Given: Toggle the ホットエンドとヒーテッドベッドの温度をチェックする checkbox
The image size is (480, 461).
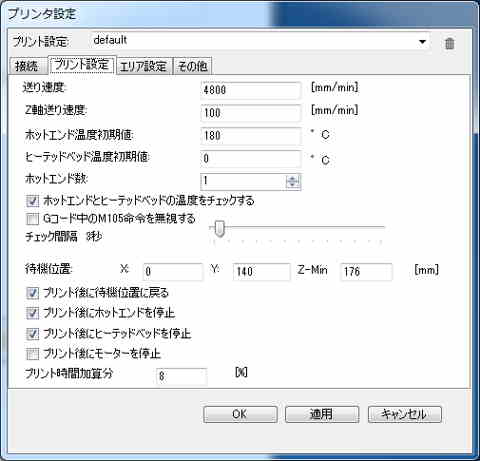Looking at the screenshot, I should click(x=33, y=201).
